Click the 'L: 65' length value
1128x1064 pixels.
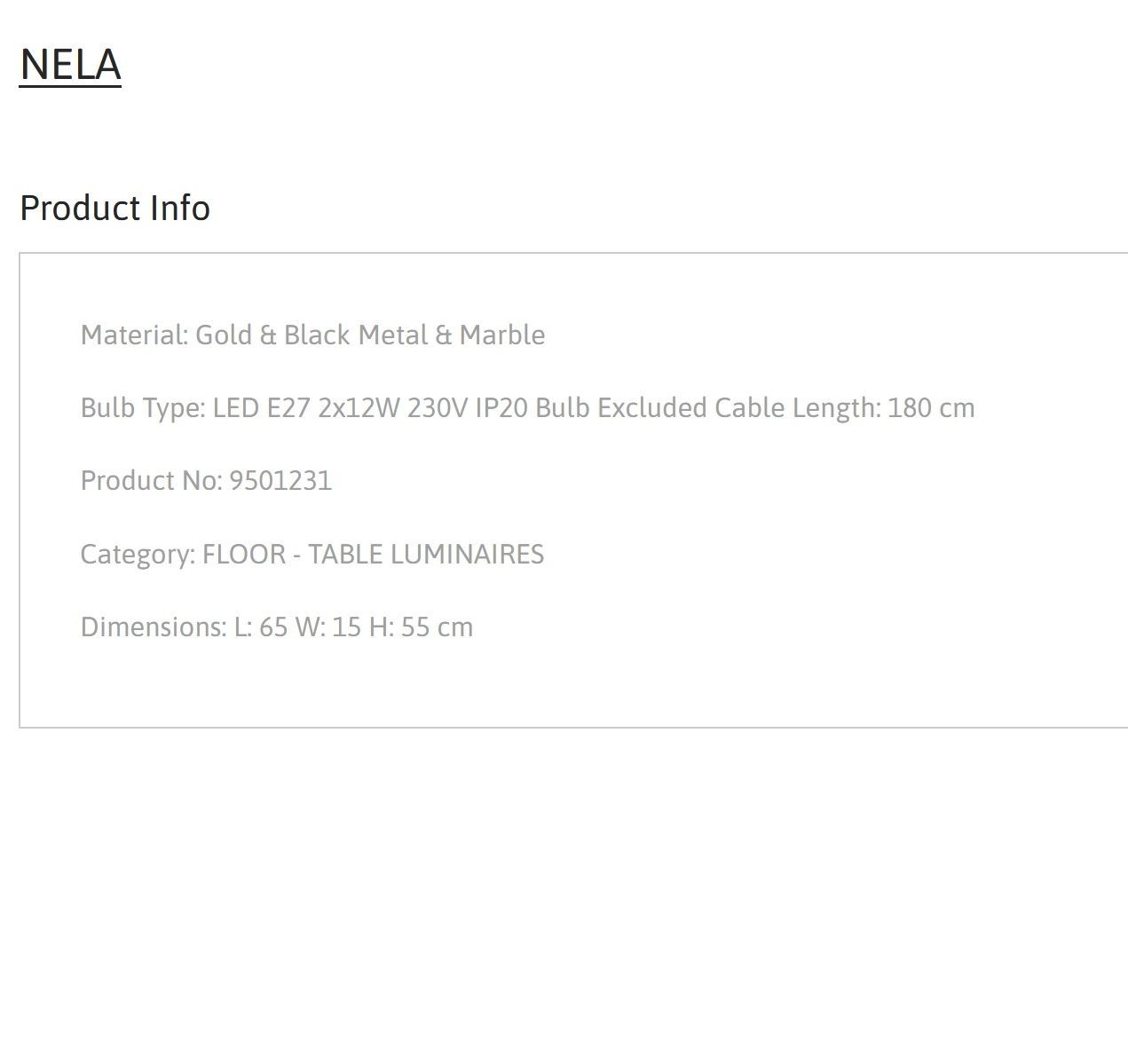point(261,627)
